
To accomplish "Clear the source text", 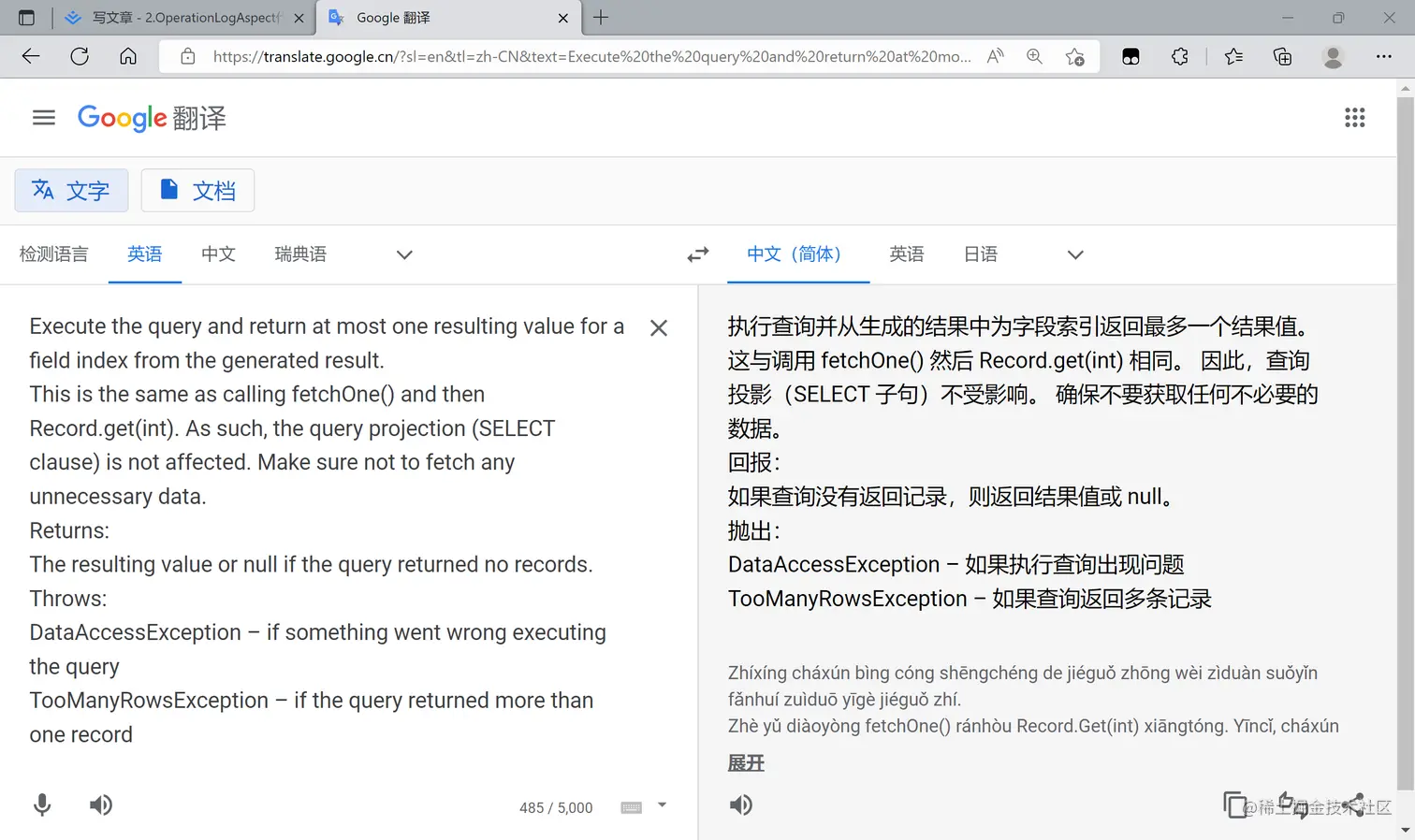I will 659,328.
